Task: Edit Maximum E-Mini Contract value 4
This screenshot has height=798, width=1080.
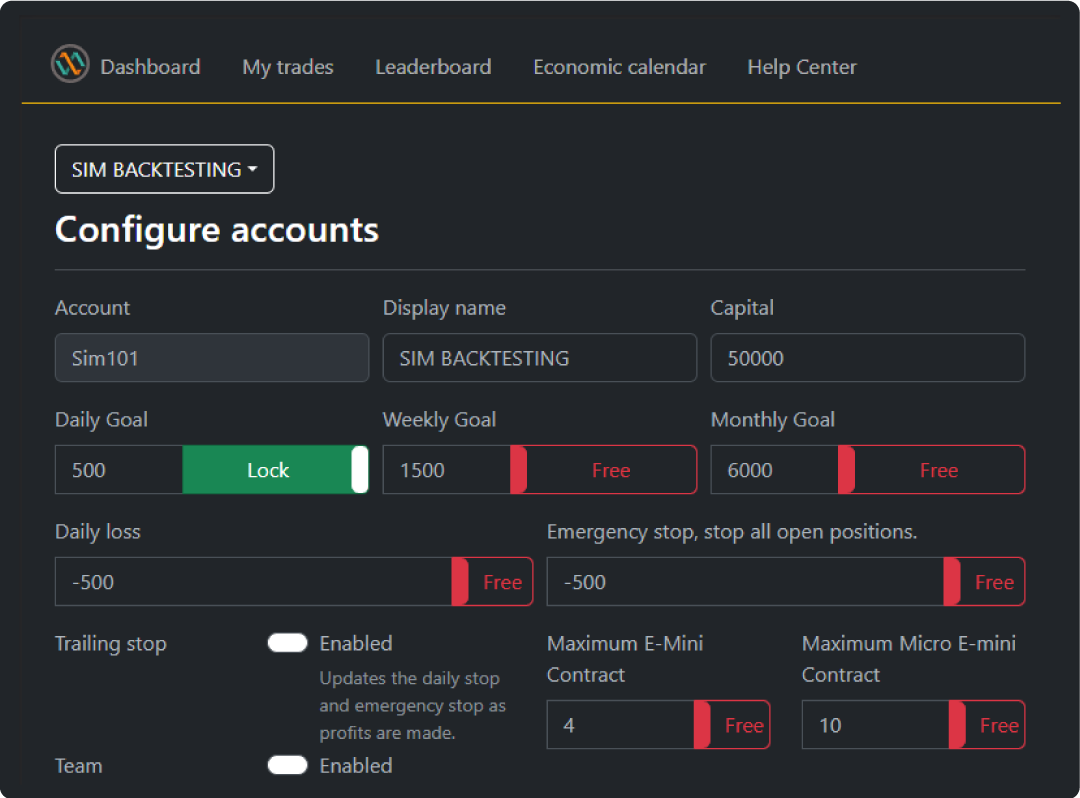Action: tap(621, 725)
